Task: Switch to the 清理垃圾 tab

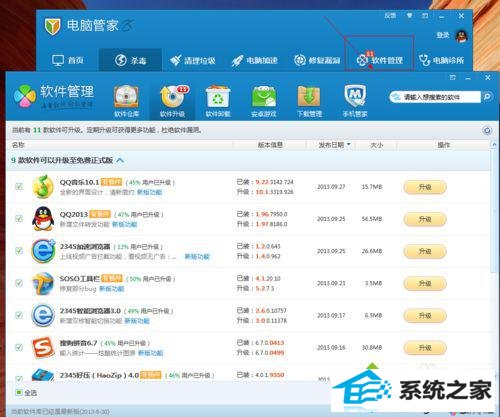Action: coord(193,60)
